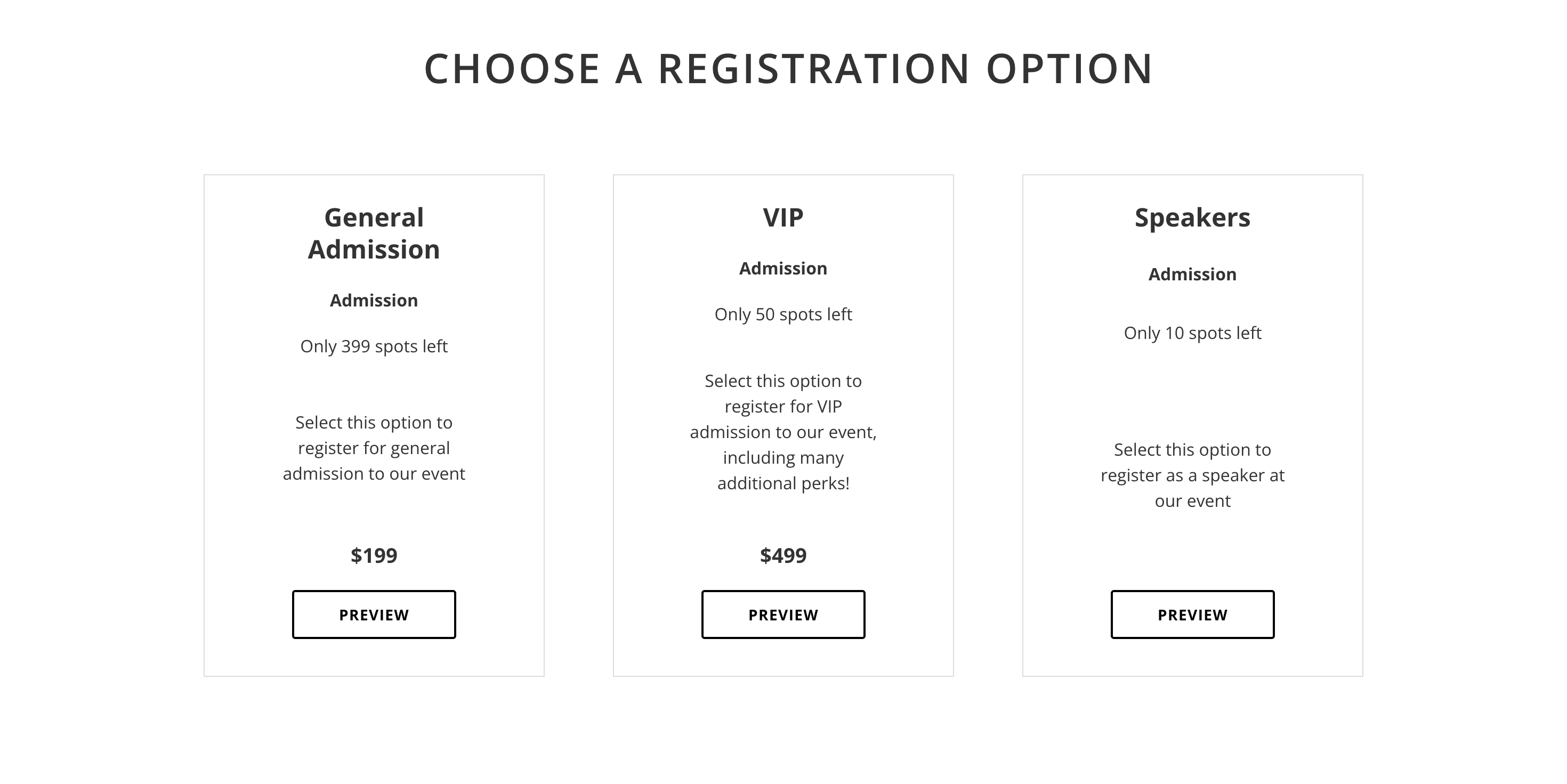Click the 'Choose a Registration Option' heading
This screenshot has height=784, width=1567.
[788, 68]
